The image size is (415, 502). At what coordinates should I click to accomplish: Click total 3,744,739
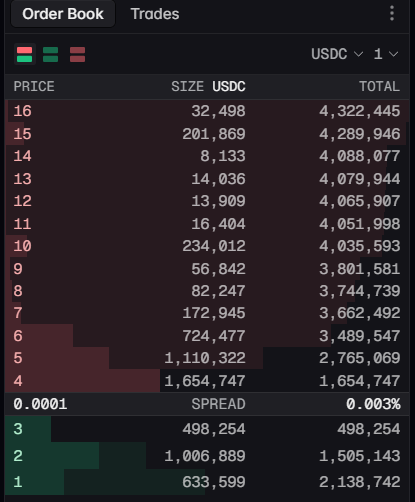[360, 291]
